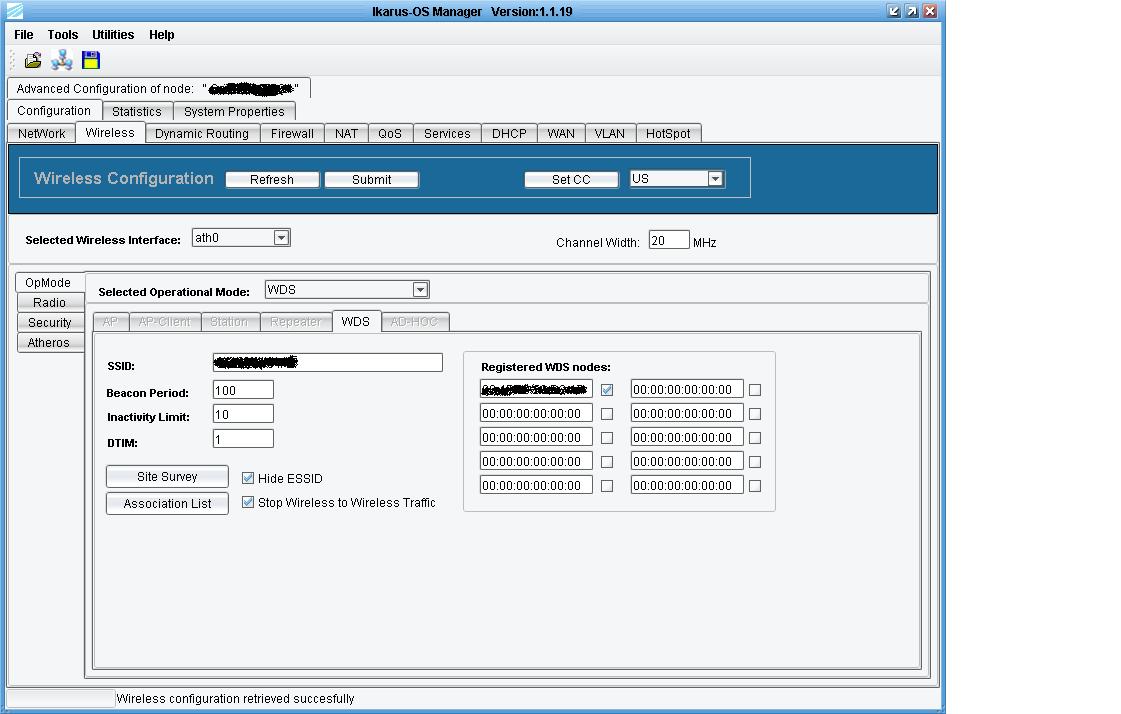This screenshot has height=714, width=1121.
Task: Open the Selected Operational Mode dropdown
Action: pyautogui.click(x=347, y=289)
